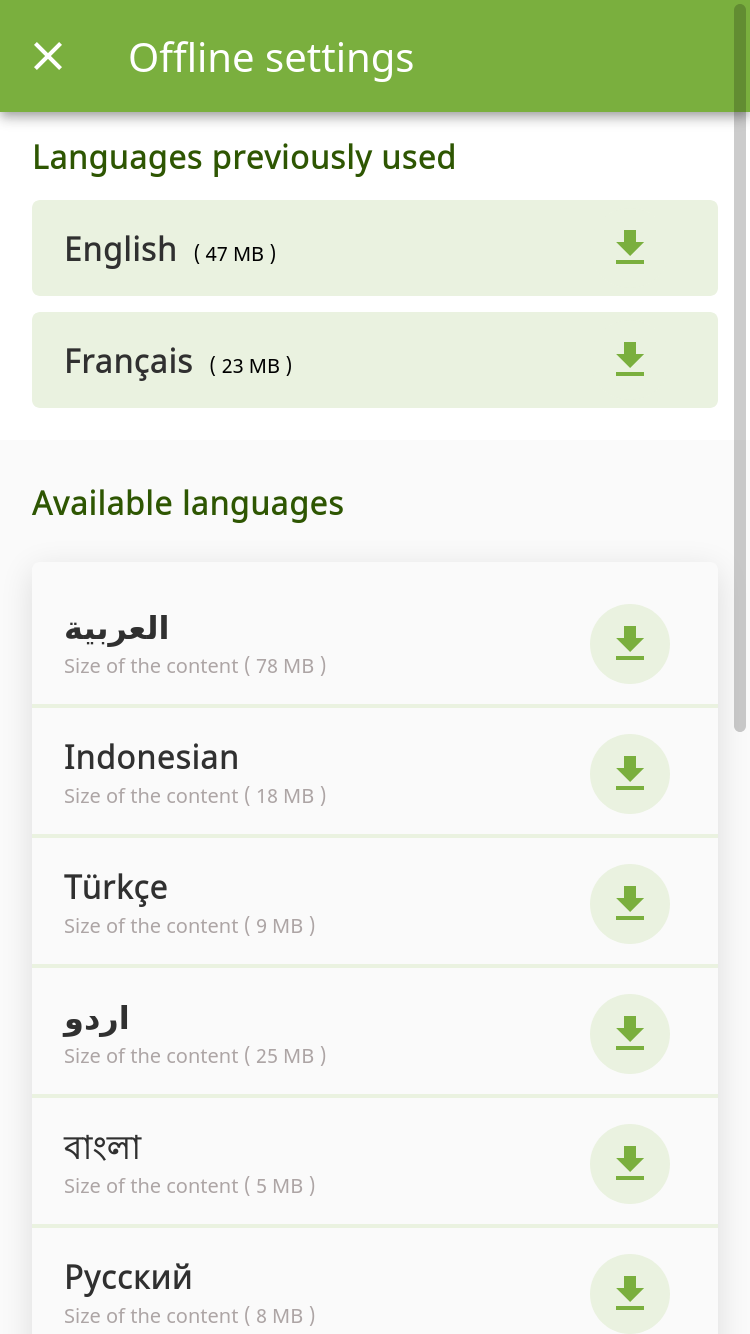Download the Français offline content

630,360
